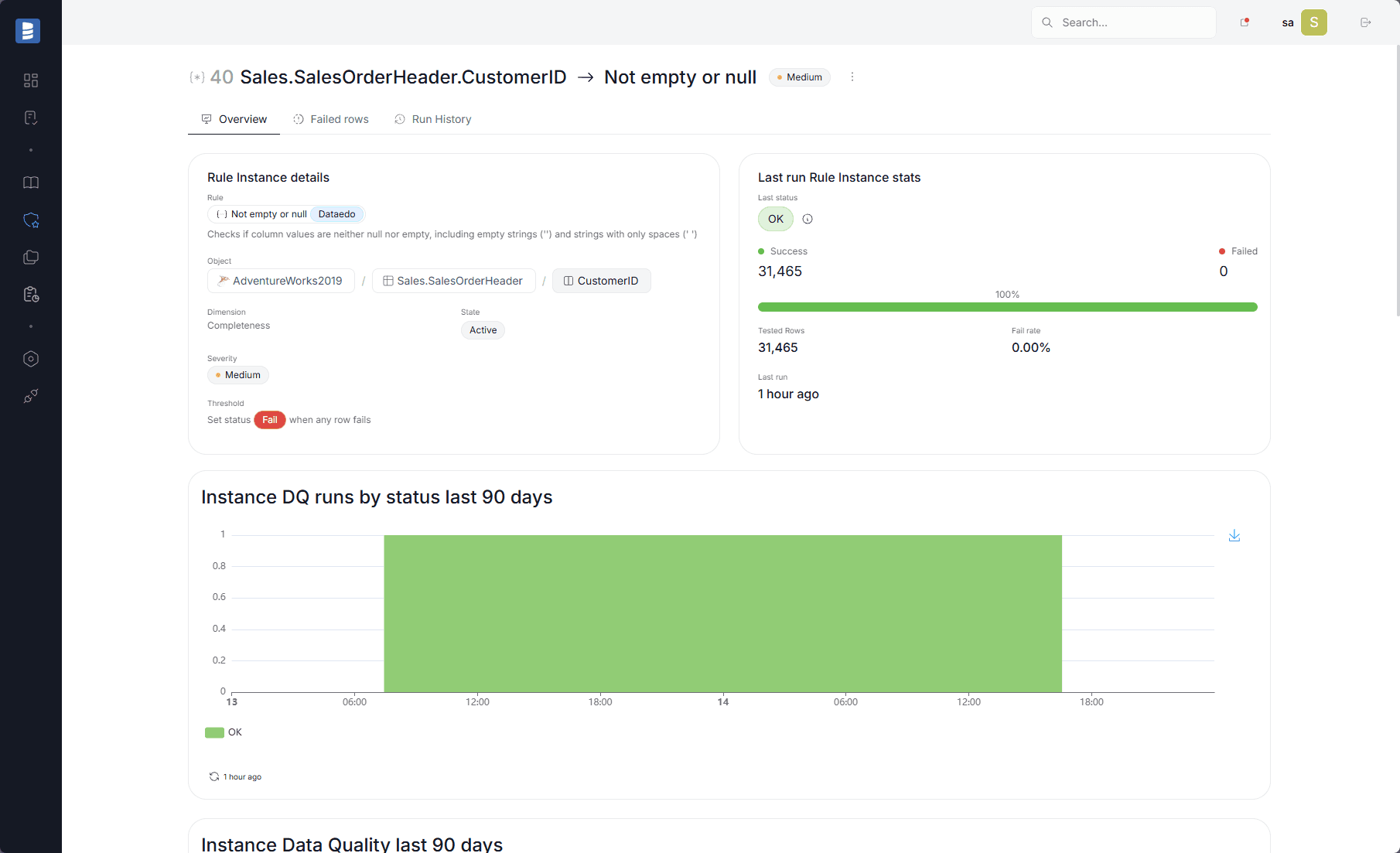
Task: Click the green OK area in the chart
Action: 722,613
